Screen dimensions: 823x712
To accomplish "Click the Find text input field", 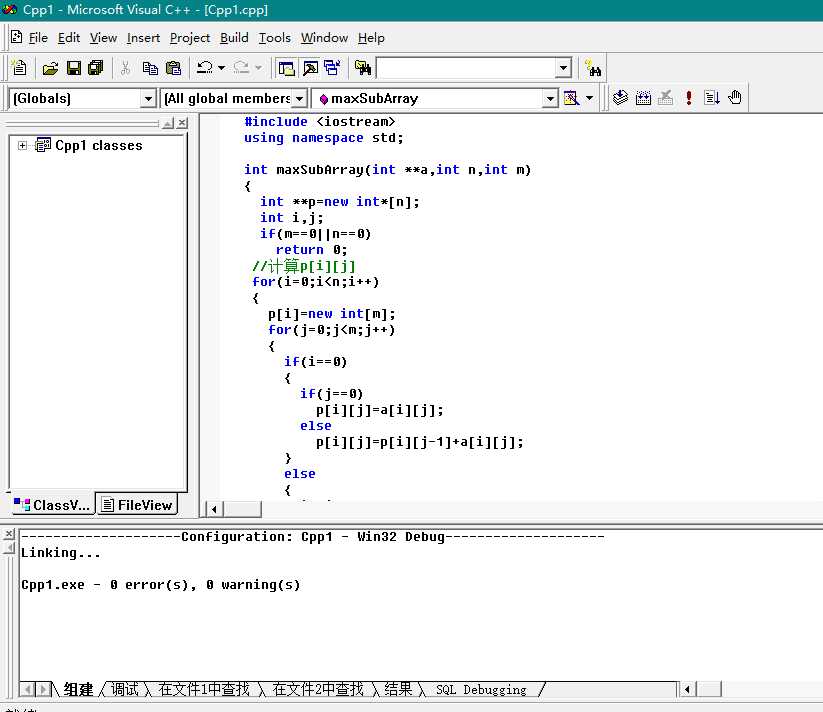I will [x=466, y=68].
